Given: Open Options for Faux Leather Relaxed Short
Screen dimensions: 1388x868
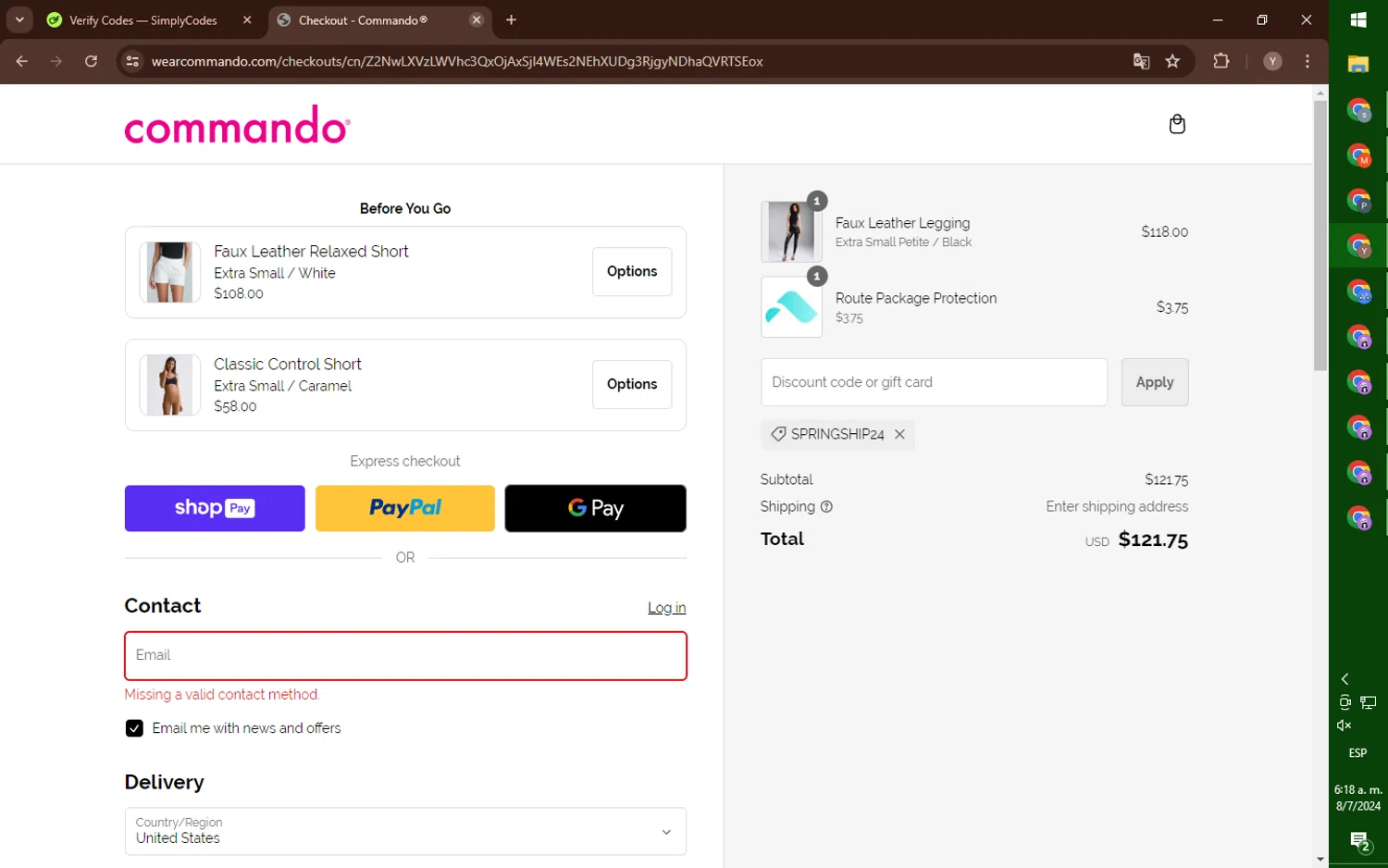Looking at the screenshot, I should [x=632, y=271].
